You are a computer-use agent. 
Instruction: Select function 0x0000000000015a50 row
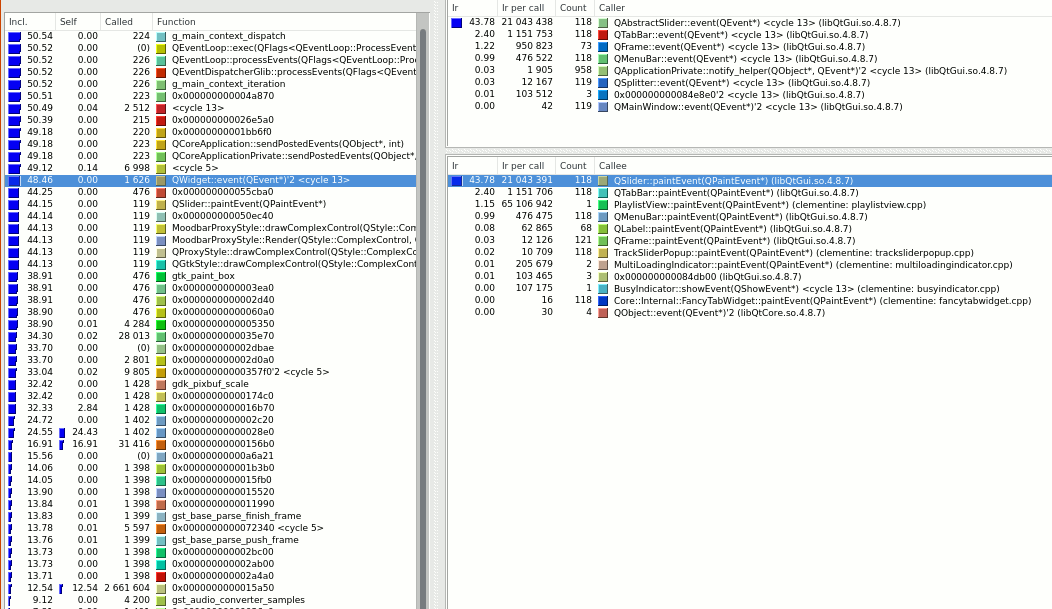211,588
